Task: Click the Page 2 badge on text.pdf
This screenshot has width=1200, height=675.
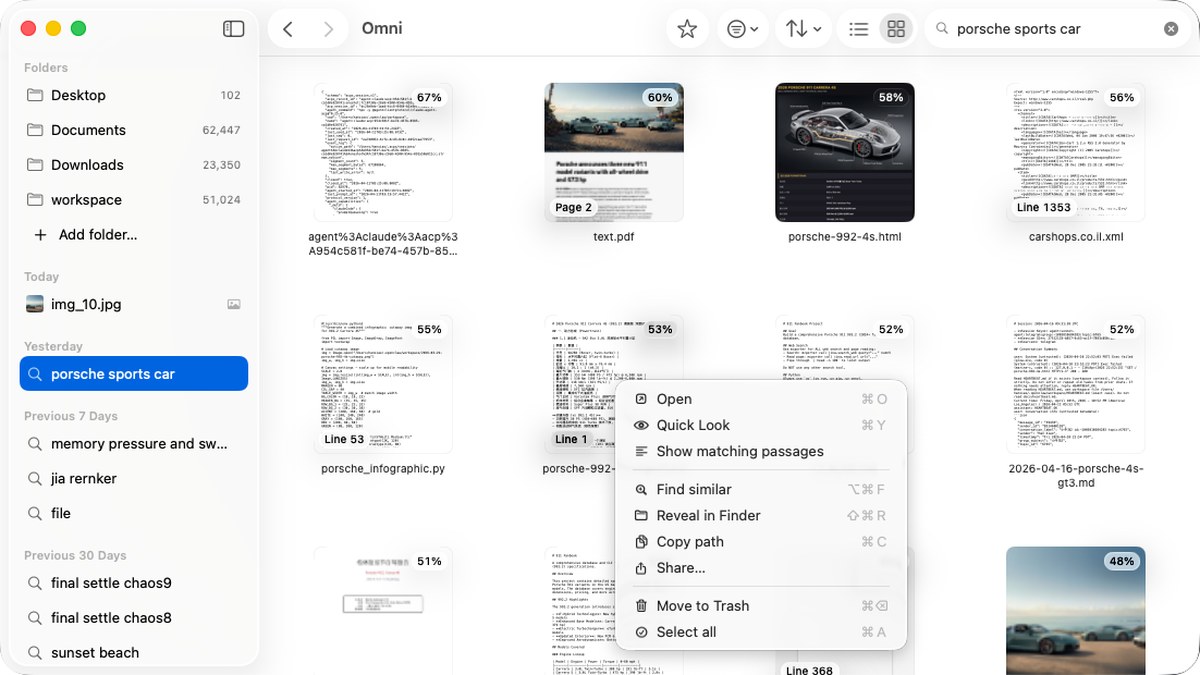Action: tap(574, 207)
